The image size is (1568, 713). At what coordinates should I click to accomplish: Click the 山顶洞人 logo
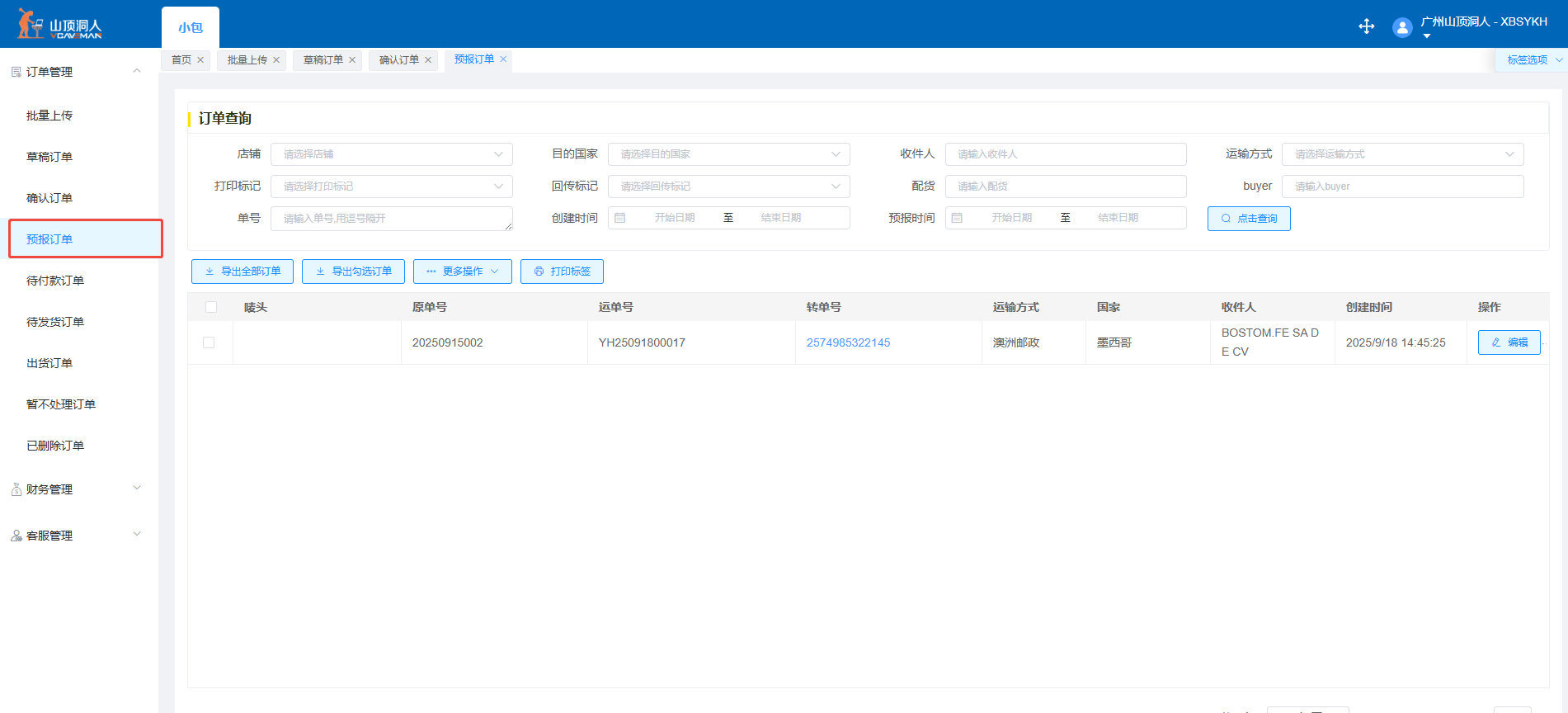point(60,24)
